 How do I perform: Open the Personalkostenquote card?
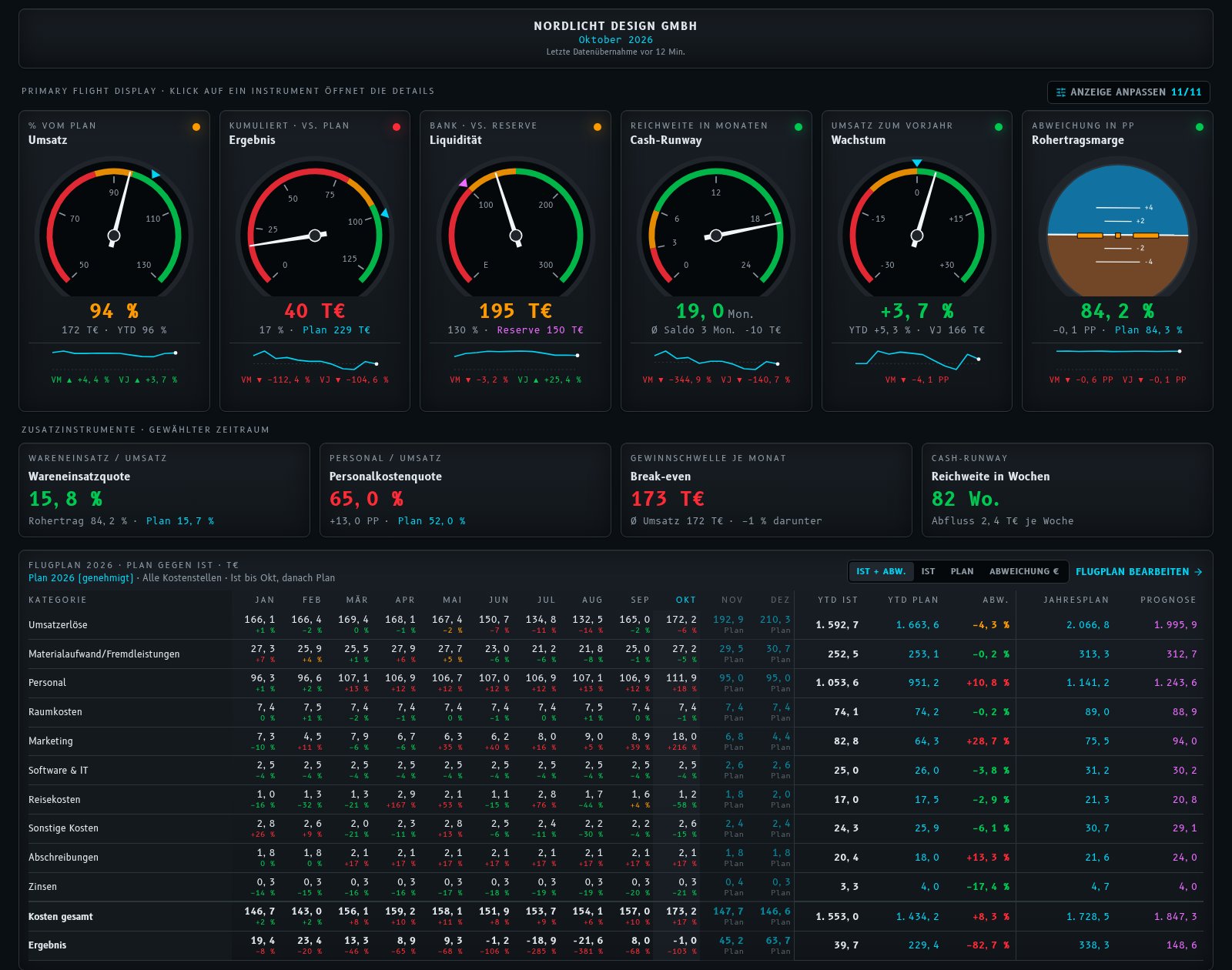pyautogui.click(x=465, y=490)
